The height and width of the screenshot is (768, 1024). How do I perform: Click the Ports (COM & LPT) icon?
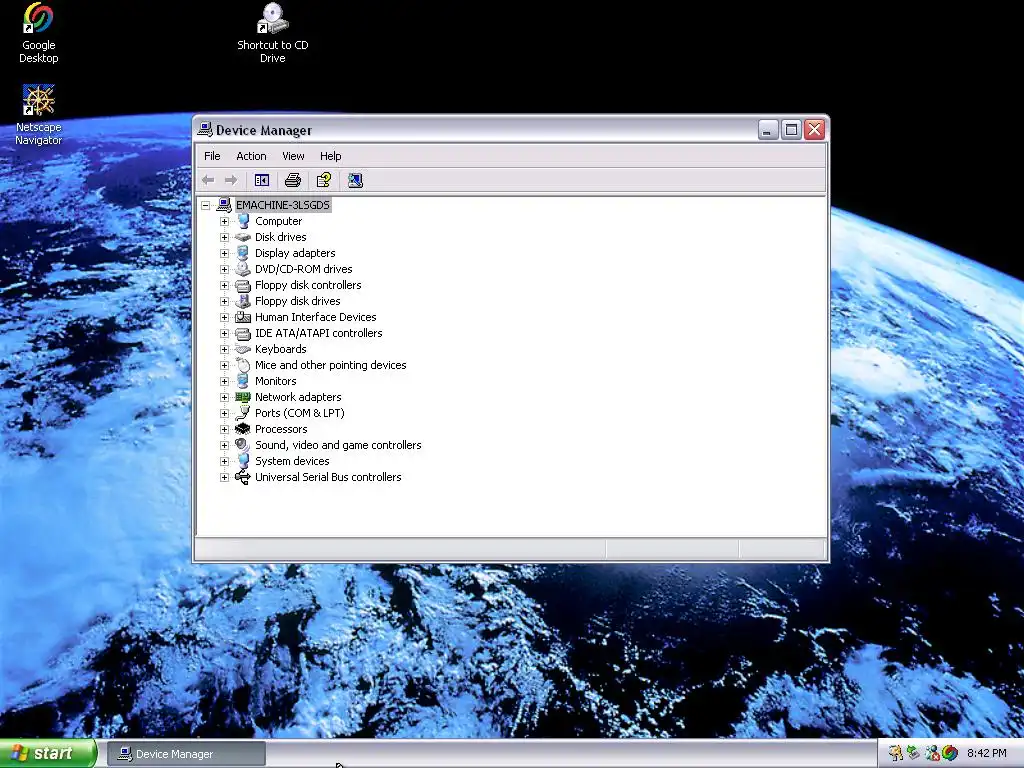[243, 413]
